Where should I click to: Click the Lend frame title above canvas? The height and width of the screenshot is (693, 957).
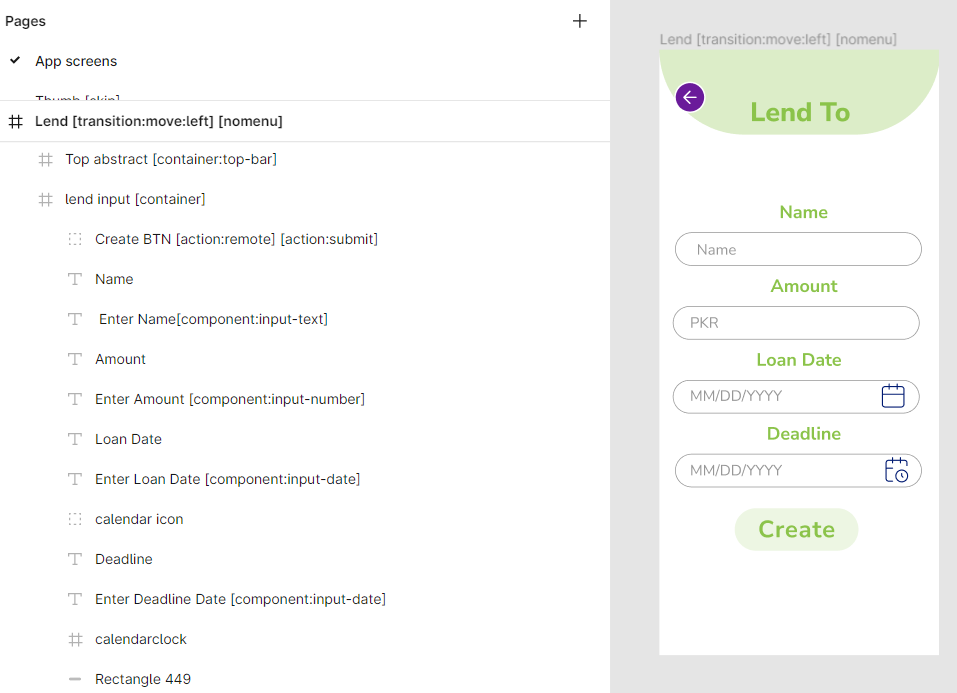click(778, 40)
